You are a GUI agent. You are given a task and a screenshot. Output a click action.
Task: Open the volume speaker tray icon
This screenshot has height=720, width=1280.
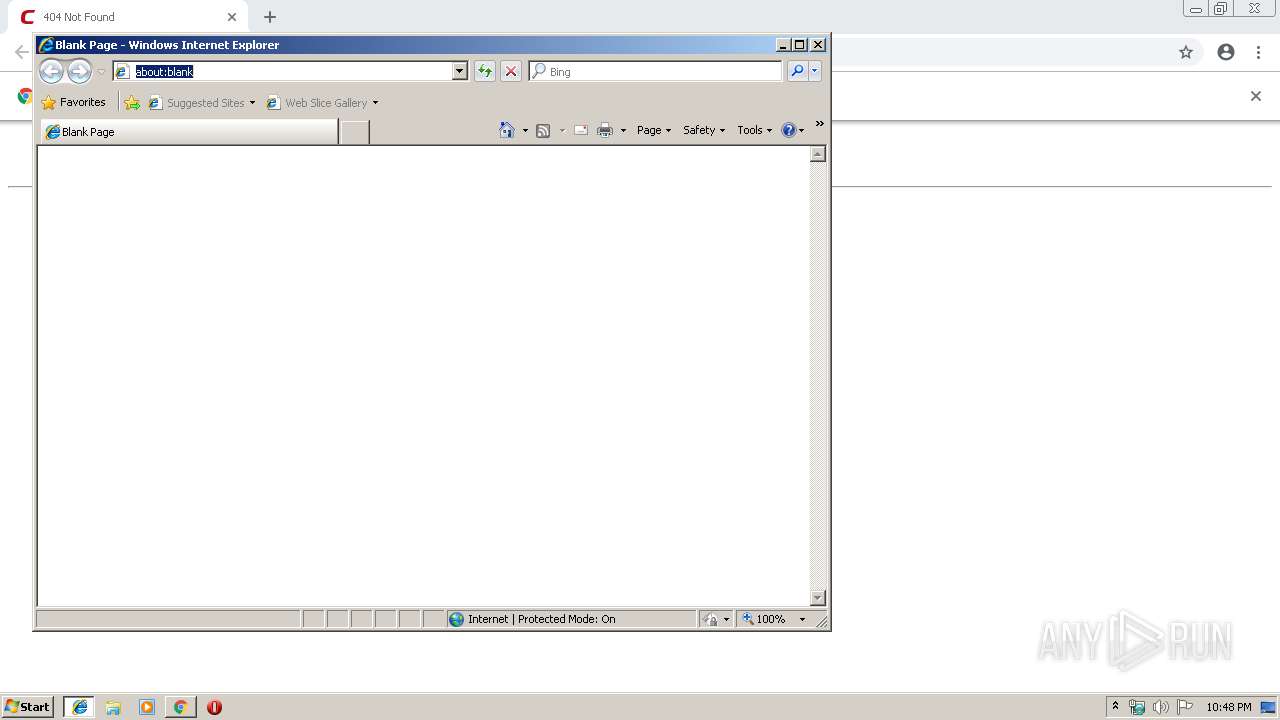1161,707
